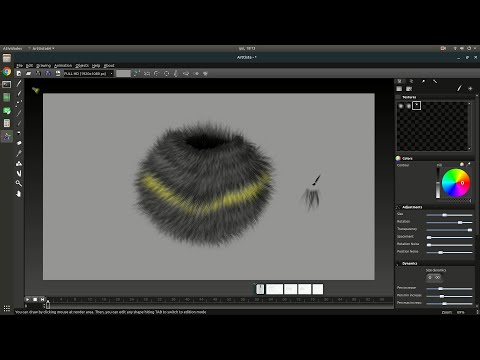Viewport: 480px width, 360px height.
Task: Click the clock in the top bar
Action: 247,48
